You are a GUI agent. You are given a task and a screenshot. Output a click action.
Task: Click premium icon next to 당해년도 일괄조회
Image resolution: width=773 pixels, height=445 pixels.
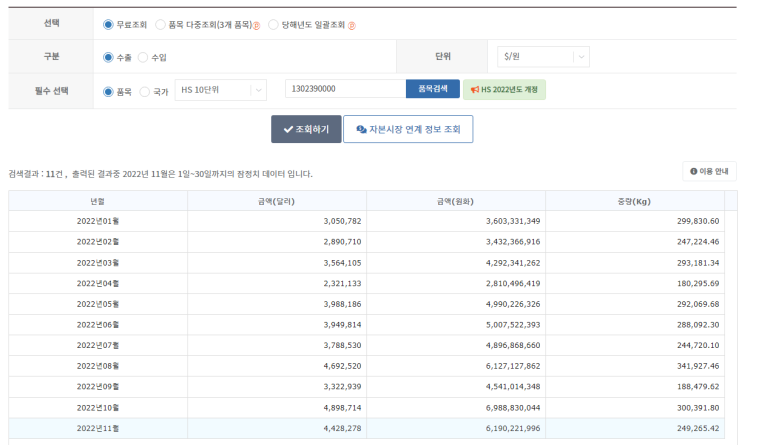(x=351, y=26)
